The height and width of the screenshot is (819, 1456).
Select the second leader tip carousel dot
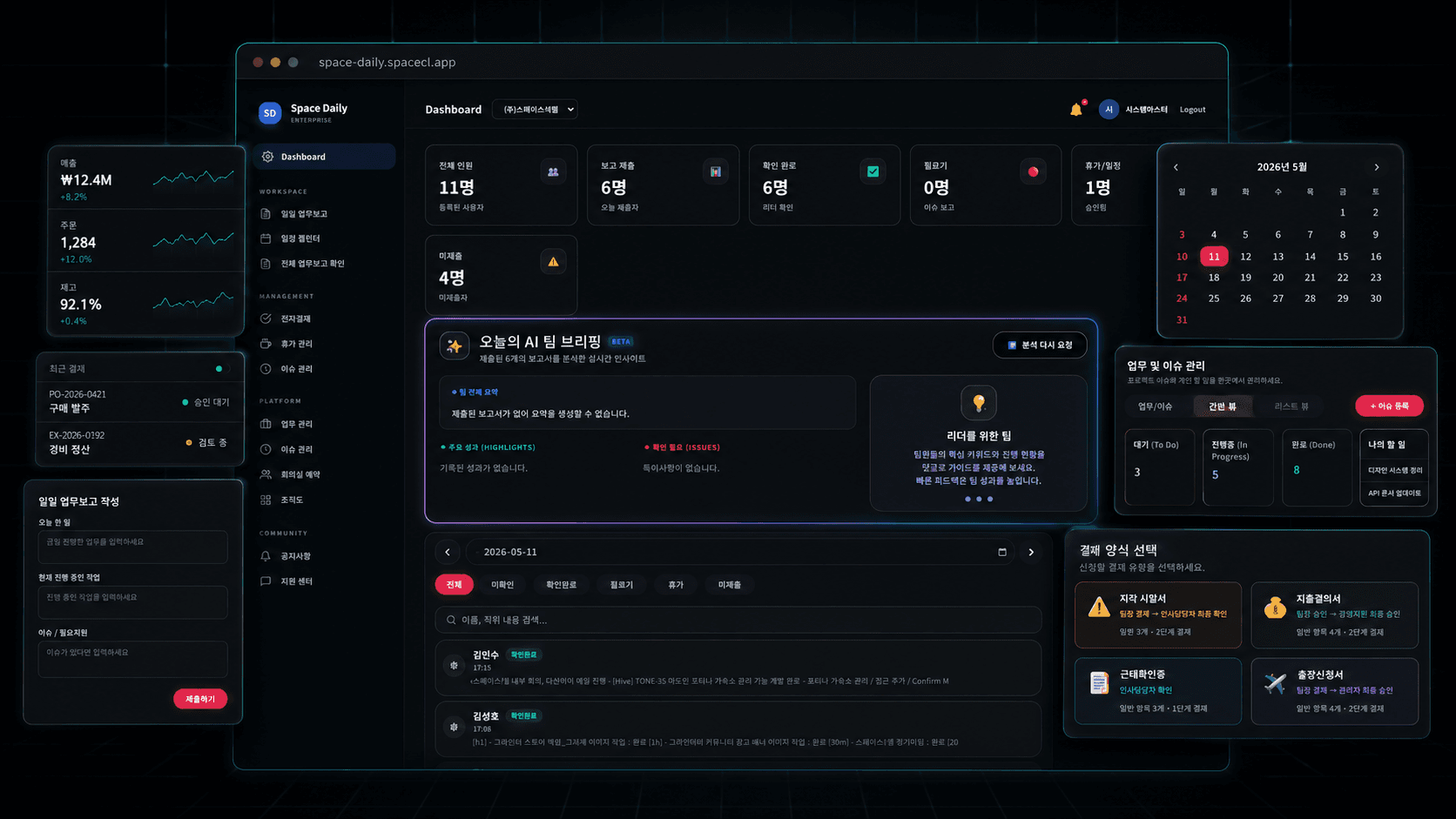click(979, 500)
